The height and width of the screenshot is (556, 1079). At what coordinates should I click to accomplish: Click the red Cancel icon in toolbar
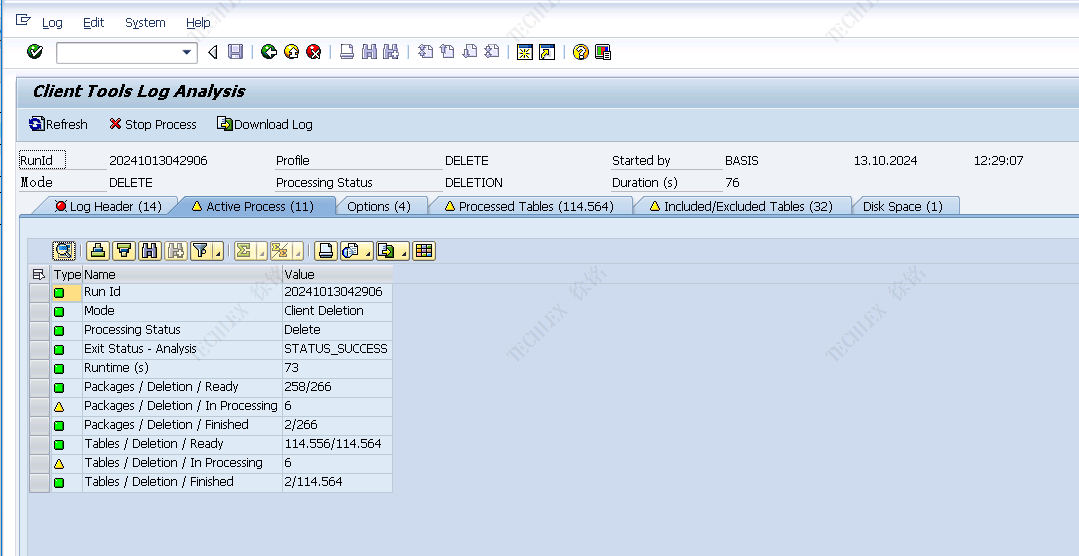tap(313, 52)
